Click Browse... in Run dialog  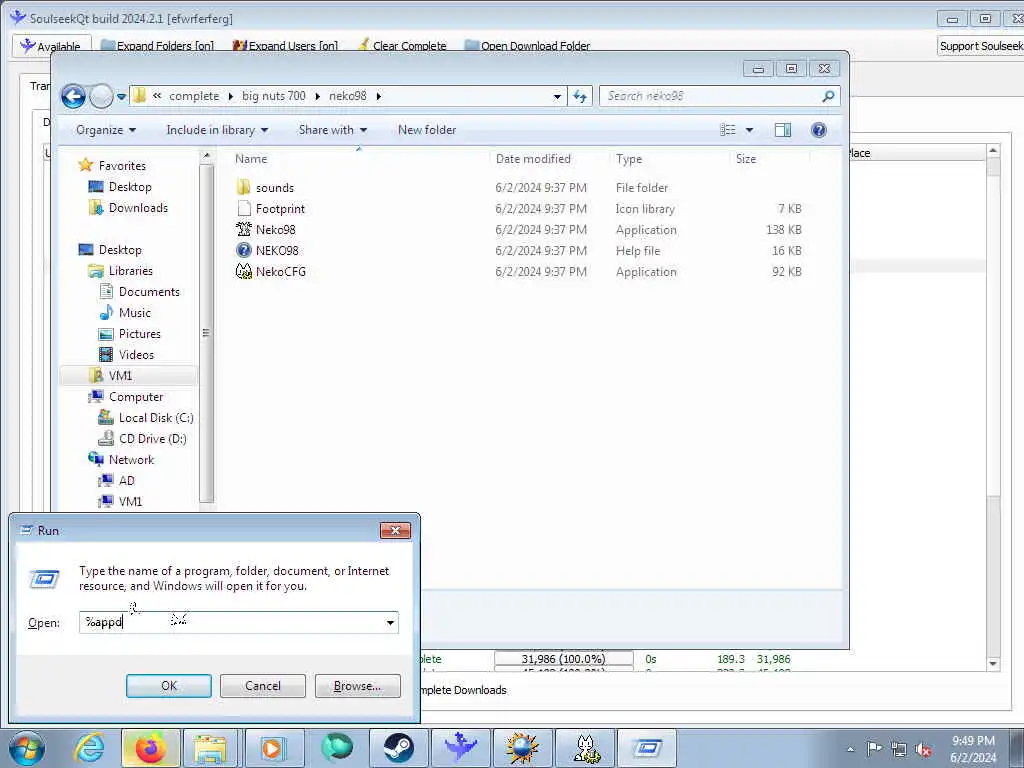[357, 686]
